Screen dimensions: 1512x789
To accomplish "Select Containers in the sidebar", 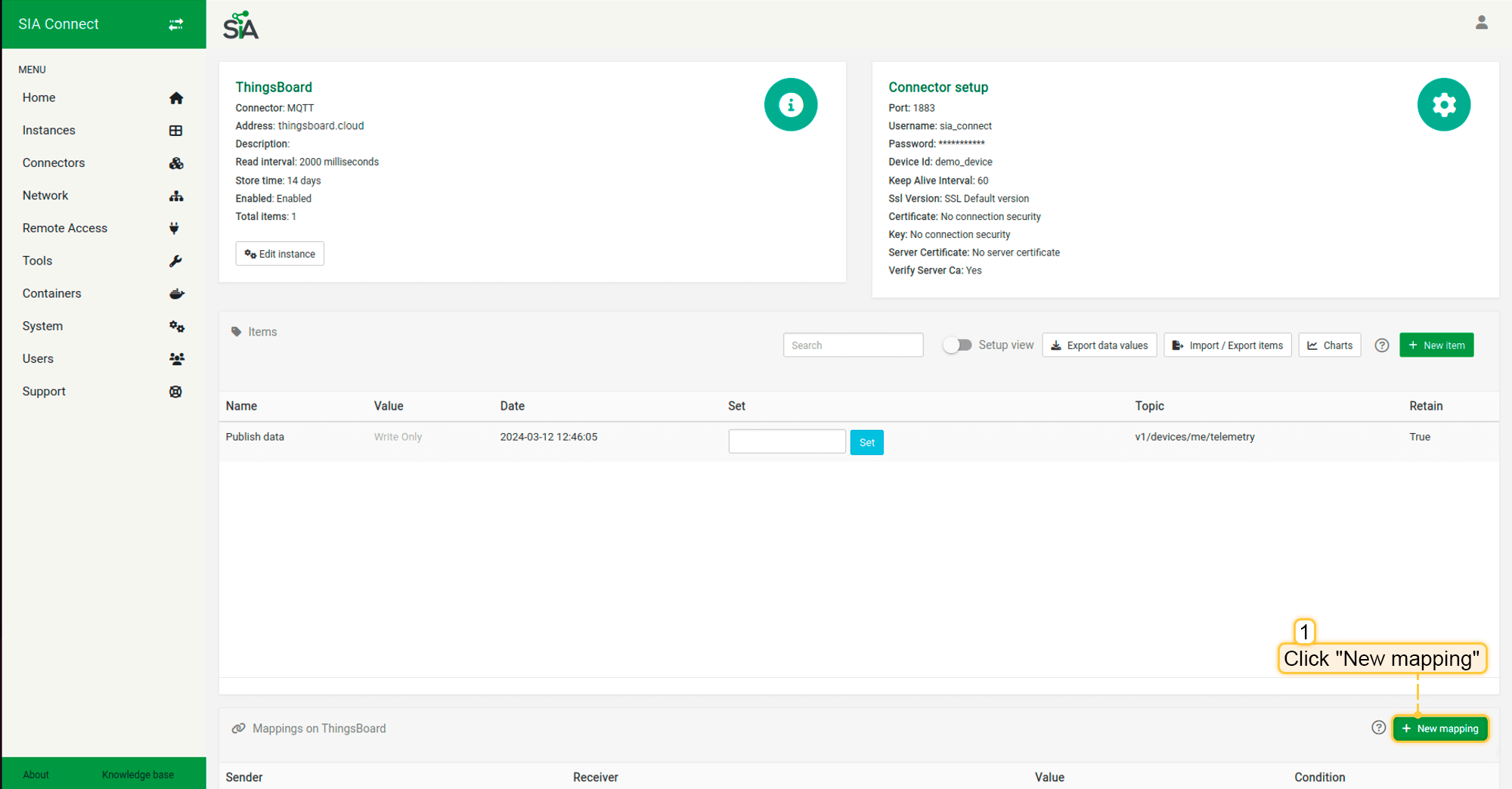I will pos(51,293).
